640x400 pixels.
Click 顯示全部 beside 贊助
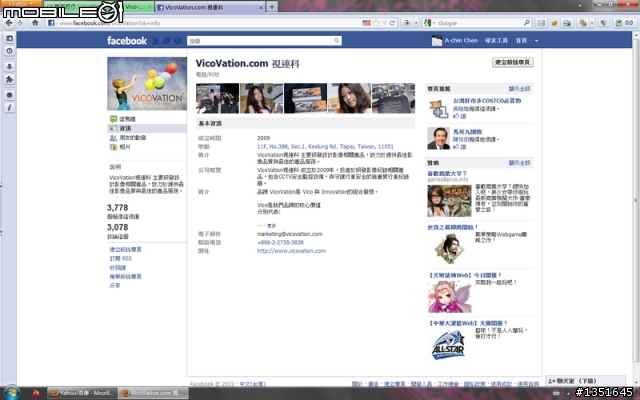click(519, 163)
